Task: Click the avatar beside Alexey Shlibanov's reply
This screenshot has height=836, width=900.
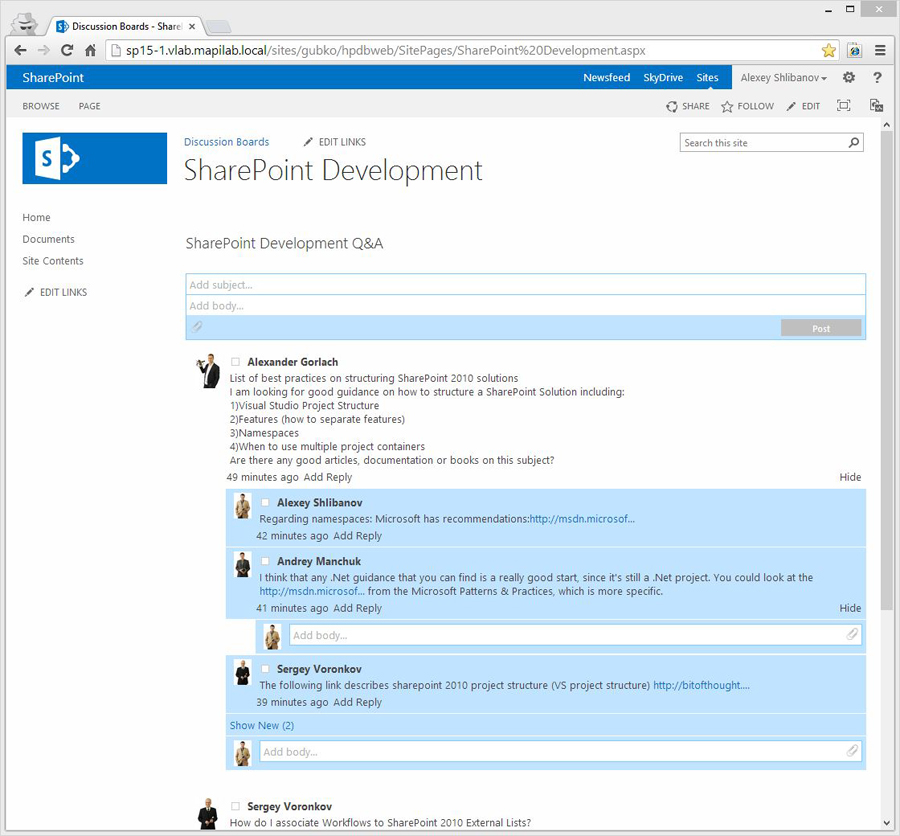Action: [x=243, y=506]
